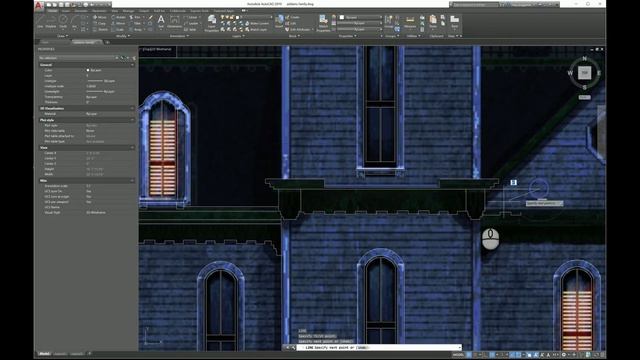Expand the Modify panel dropdown
The height and width of the screenshot is (360, 640).
click(123, 36)
